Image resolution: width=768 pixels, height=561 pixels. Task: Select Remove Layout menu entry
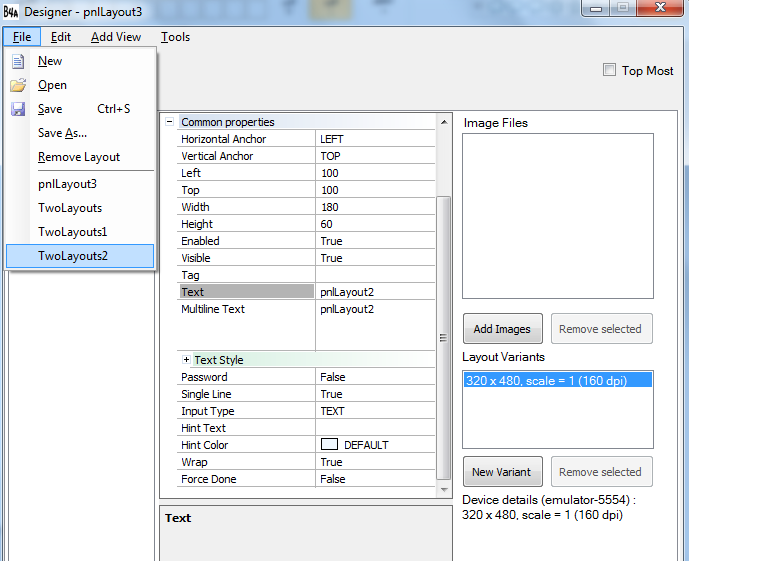(x=81, y=157)
